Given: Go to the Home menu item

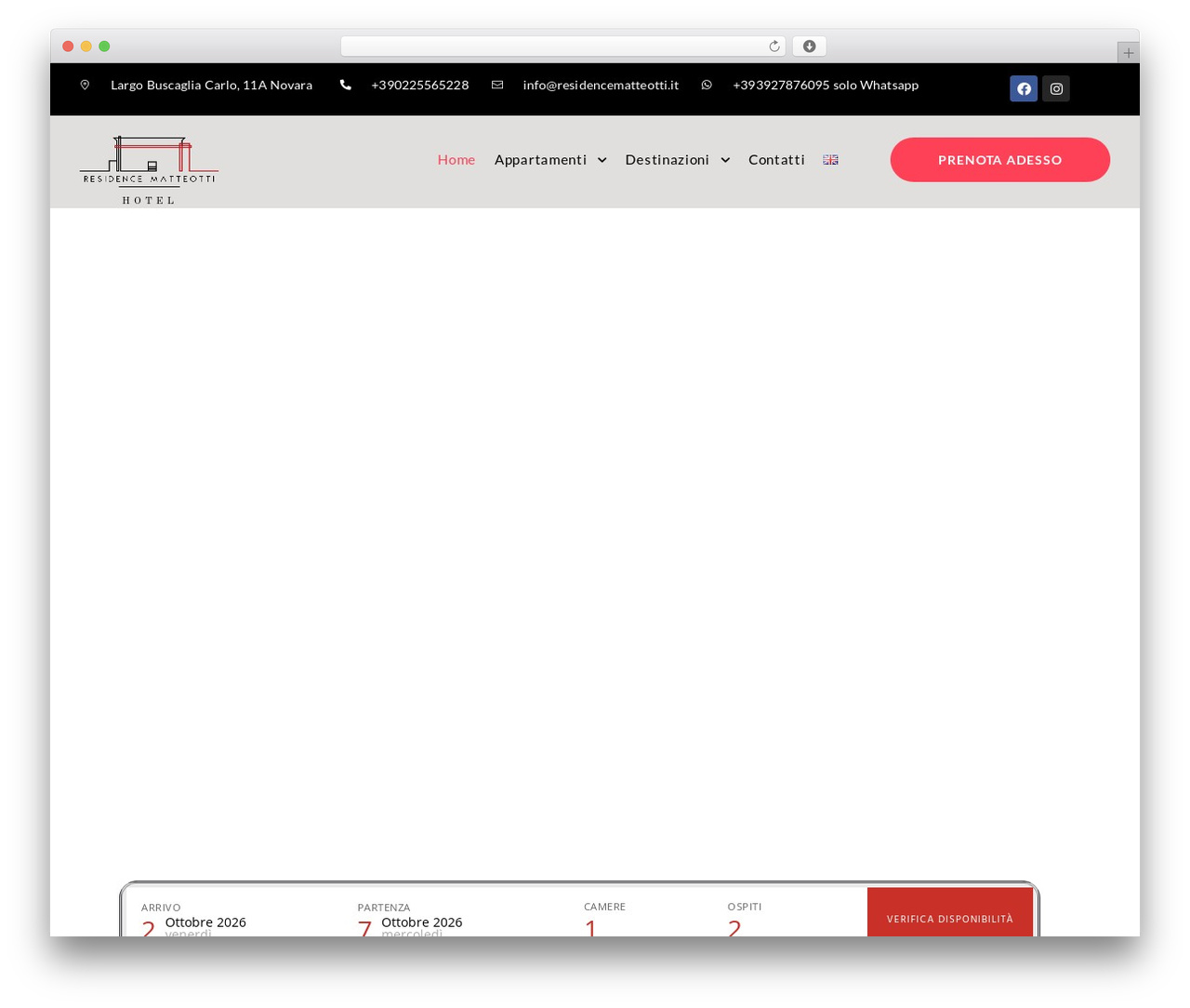Looking at the screenshot, I should click(x=456, y=160).
